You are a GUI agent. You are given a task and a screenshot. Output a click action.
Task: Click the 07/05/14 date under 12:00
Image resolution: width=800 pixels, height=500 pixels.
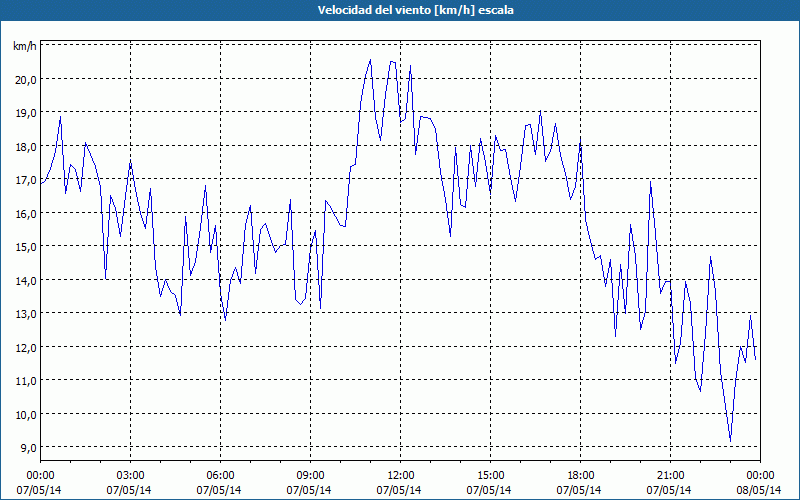[x=399, y=490]
